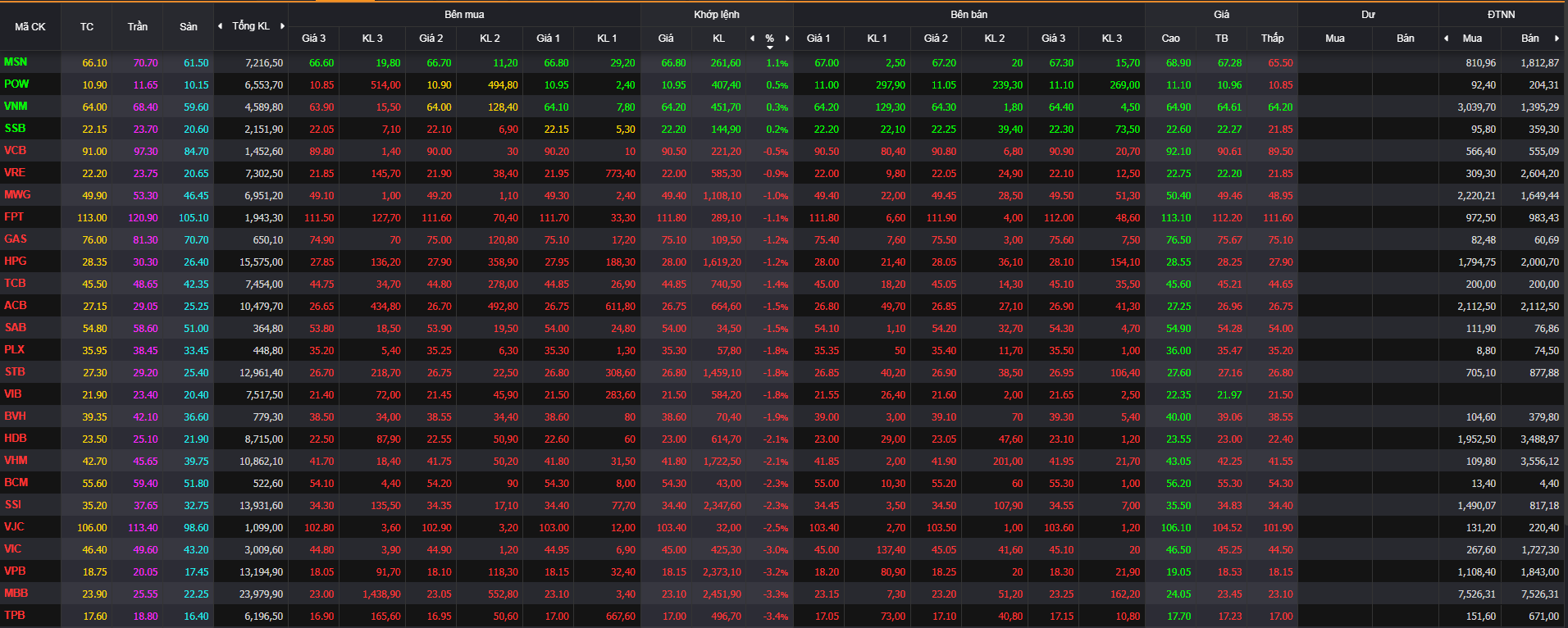The image size is (1568, 628).
Task: Select the PLX ticker
Action: [x=14, y=350]
